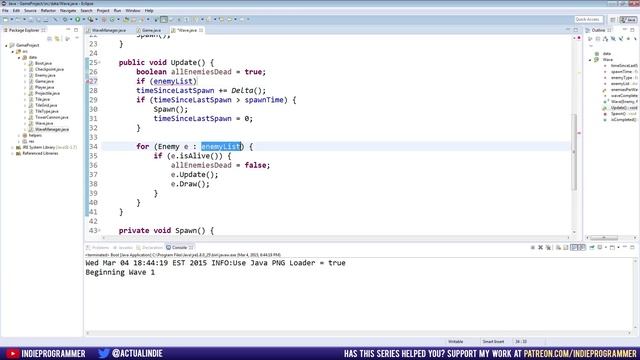The width and height of the screenshot is (640, 360).
Task: Click Remove Launch X icon in Console
Action: coord(540,247)
